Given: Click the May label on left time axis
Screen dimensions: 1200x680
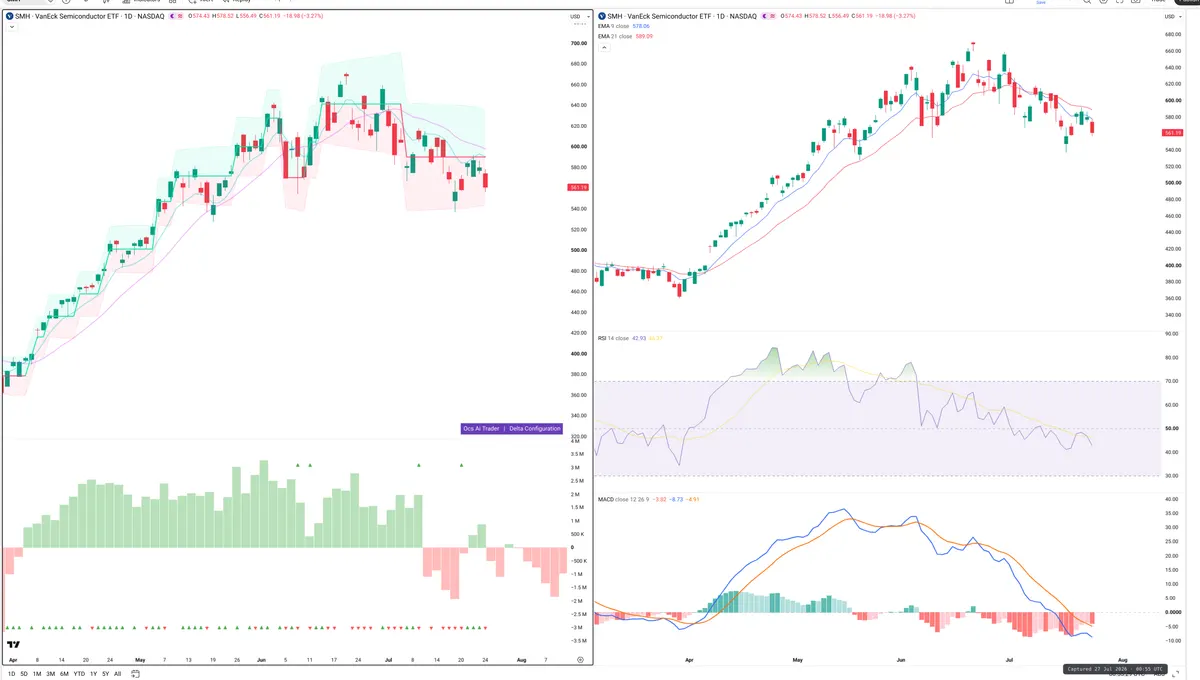Looking at the screenshot, I should (140, 660).
